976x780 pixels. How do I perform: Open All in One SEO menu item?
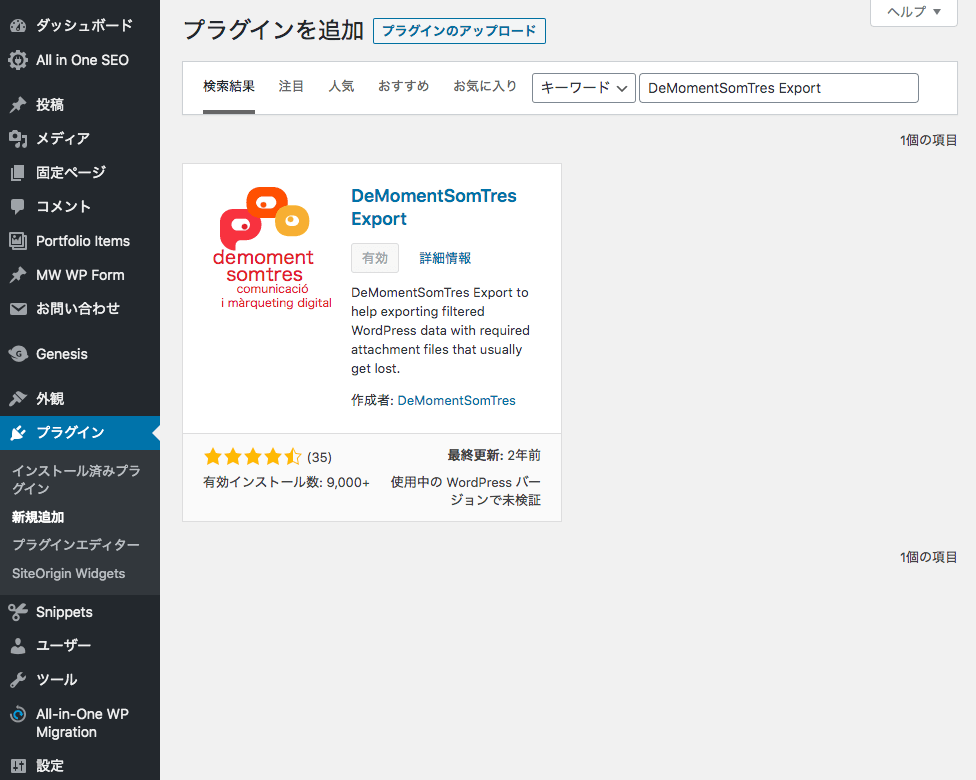pos(80,60)
